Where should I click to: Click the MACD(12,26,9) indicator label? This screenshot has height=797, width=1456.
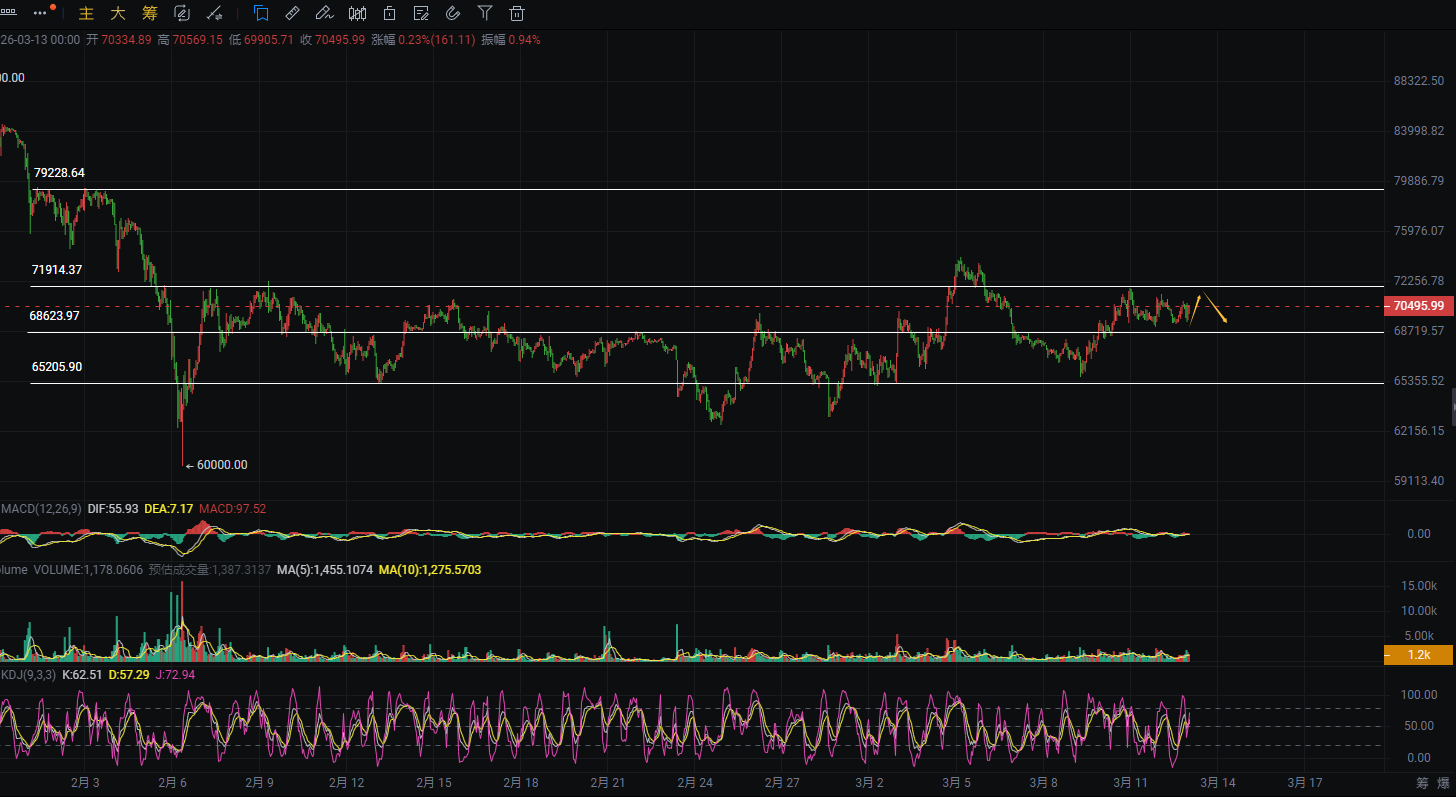pos(41,509)
